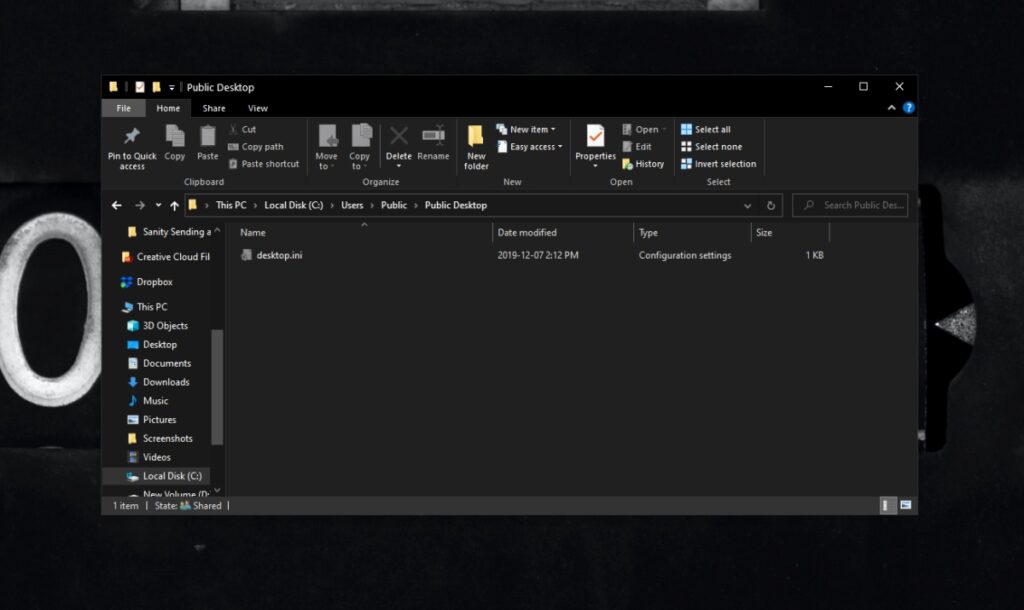Click the Copy icon in the Clipboard group
This screenshot has height=610, width=1024.
click(x=174, y=140)
